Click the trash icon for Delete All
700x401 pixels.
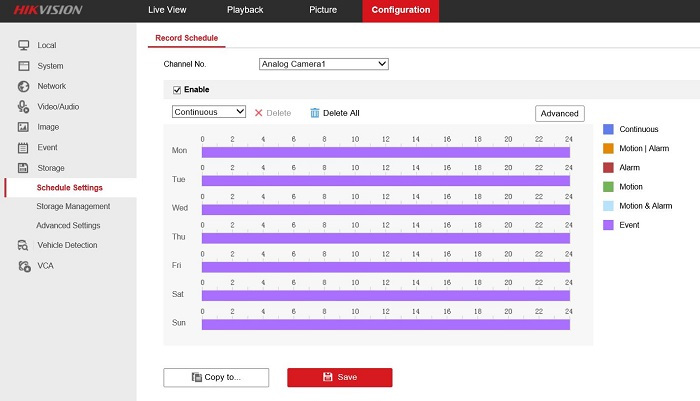pos(315,113)
